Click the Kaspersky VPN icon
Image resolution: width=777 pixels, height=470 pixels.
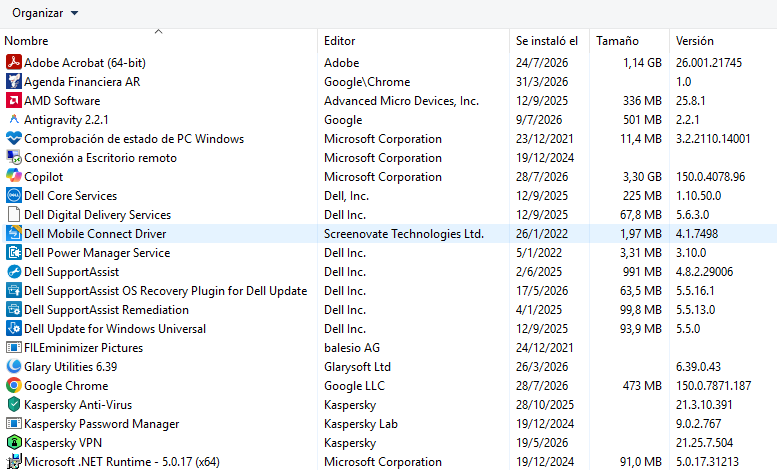coord(14,443)
